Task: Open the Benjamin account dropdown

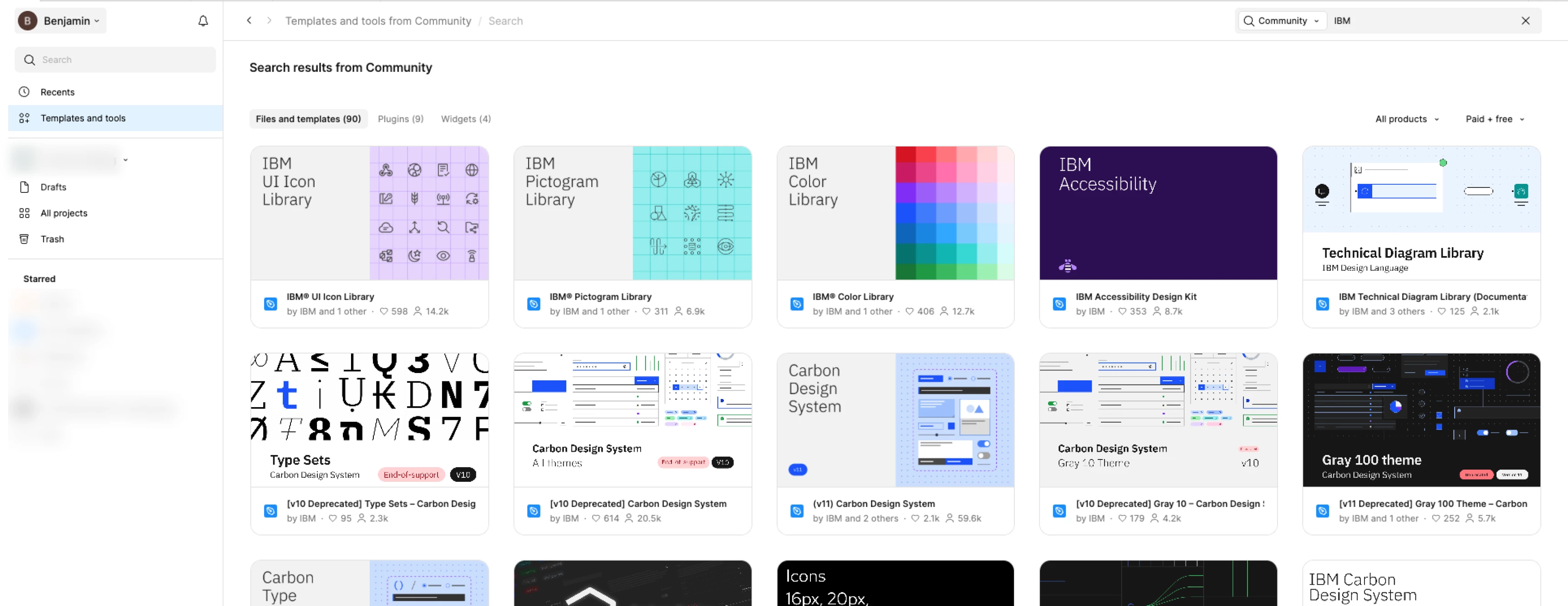Action: [61, 20]
